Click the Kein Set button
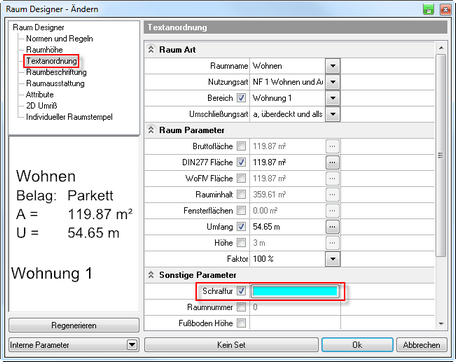This screenshot has height=362, width=456. coord(231,345)
